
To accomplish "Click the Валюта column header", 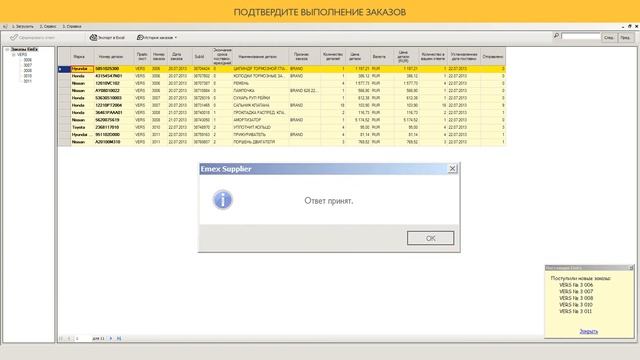I will pyautogui.click(x=382, y=57).
